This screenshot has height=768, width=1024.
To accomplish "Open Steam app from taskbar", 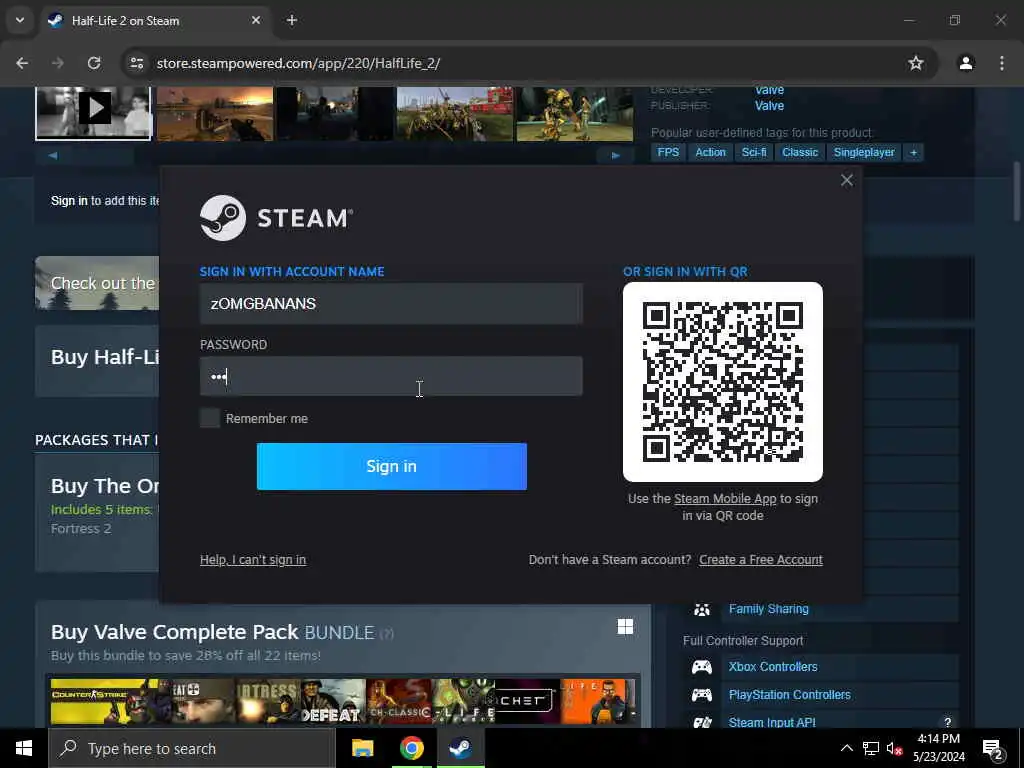I will click(460, 748).
